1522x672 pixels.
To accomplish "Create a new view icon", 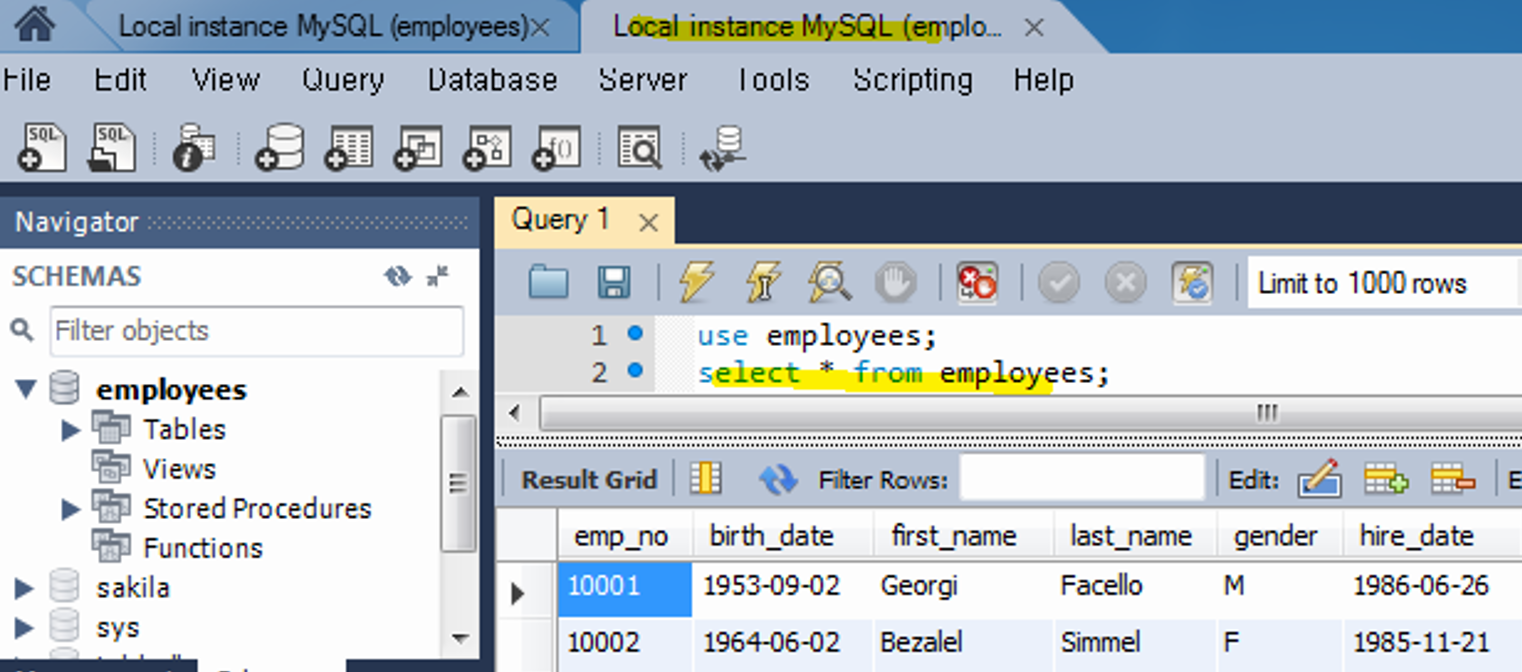I will [417, 147].
